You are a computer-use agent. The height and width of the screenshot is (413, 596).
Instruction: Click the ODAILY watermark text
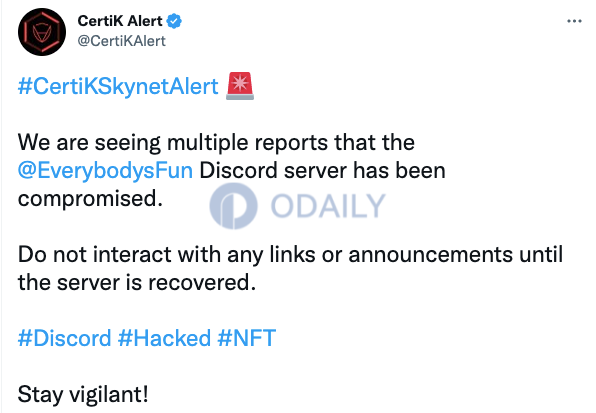(328, 206)
